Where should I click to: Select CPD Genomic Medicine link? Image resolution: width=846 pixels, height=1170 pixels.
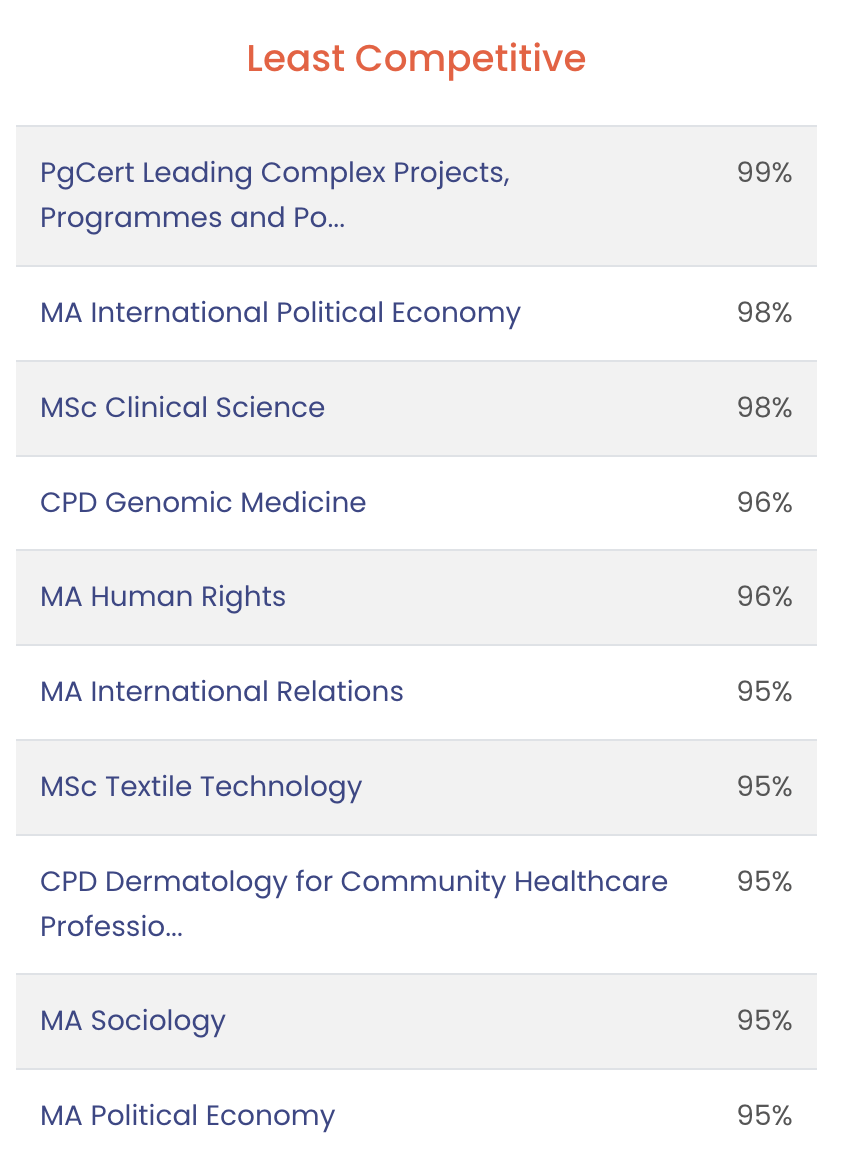[x=203, y=502]
